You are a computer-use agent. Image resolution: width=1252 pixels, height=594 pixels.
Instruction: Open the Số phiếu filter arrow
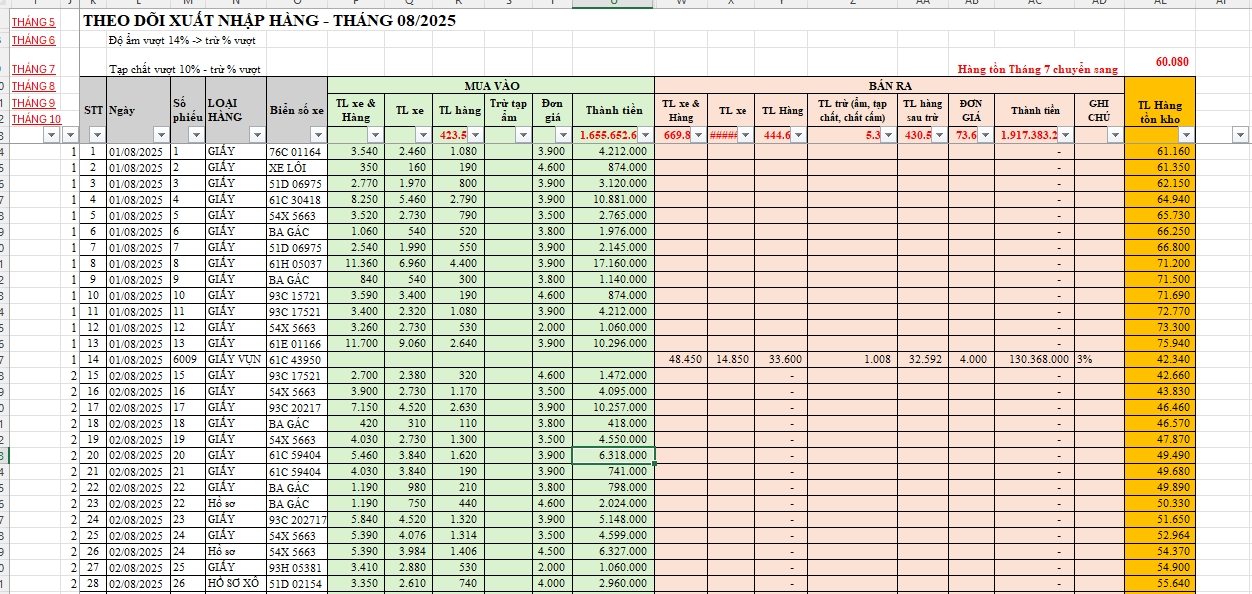[197, 134]
